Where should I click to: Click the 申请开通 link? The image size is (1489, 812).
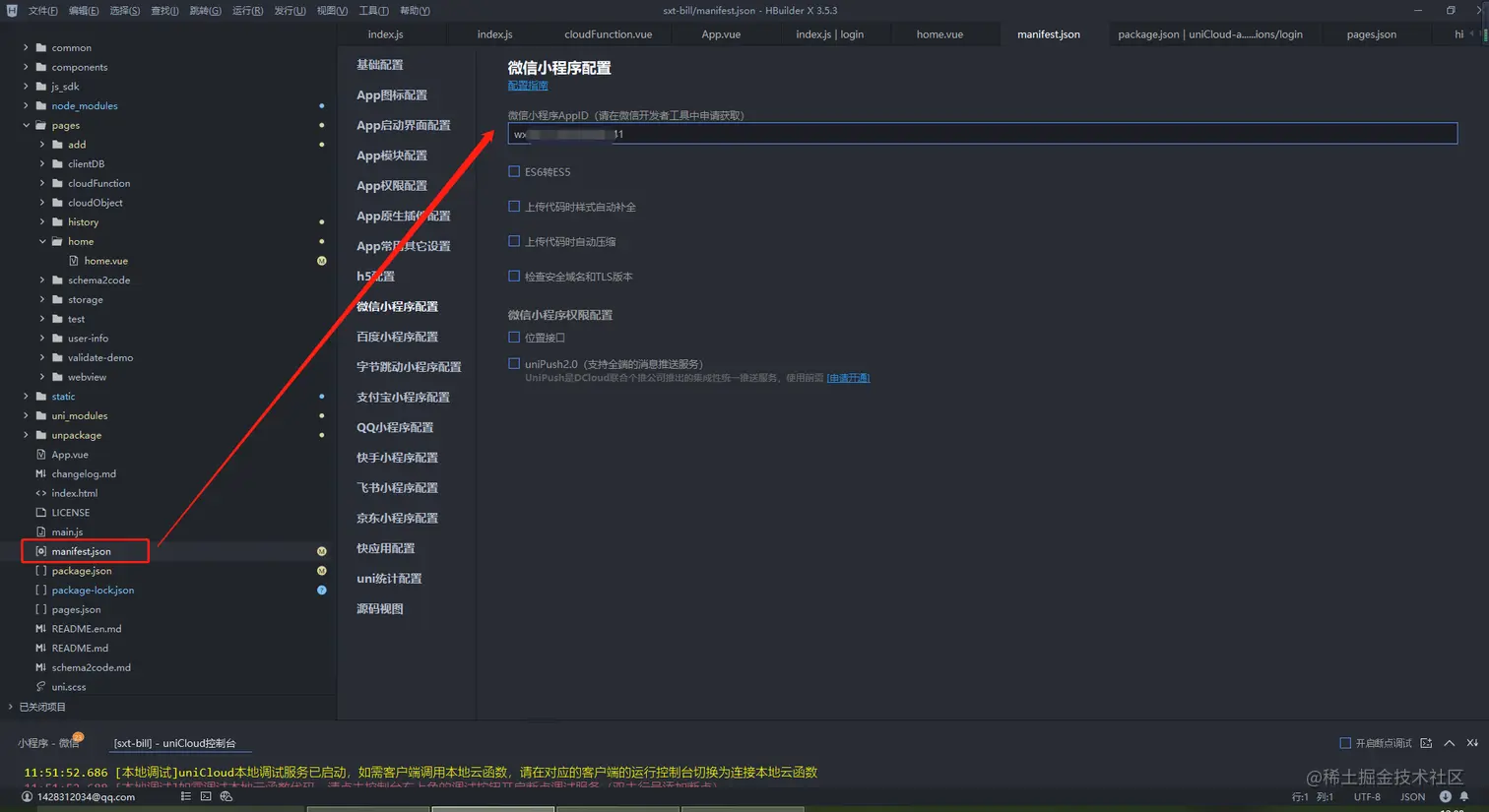(848, 378)
